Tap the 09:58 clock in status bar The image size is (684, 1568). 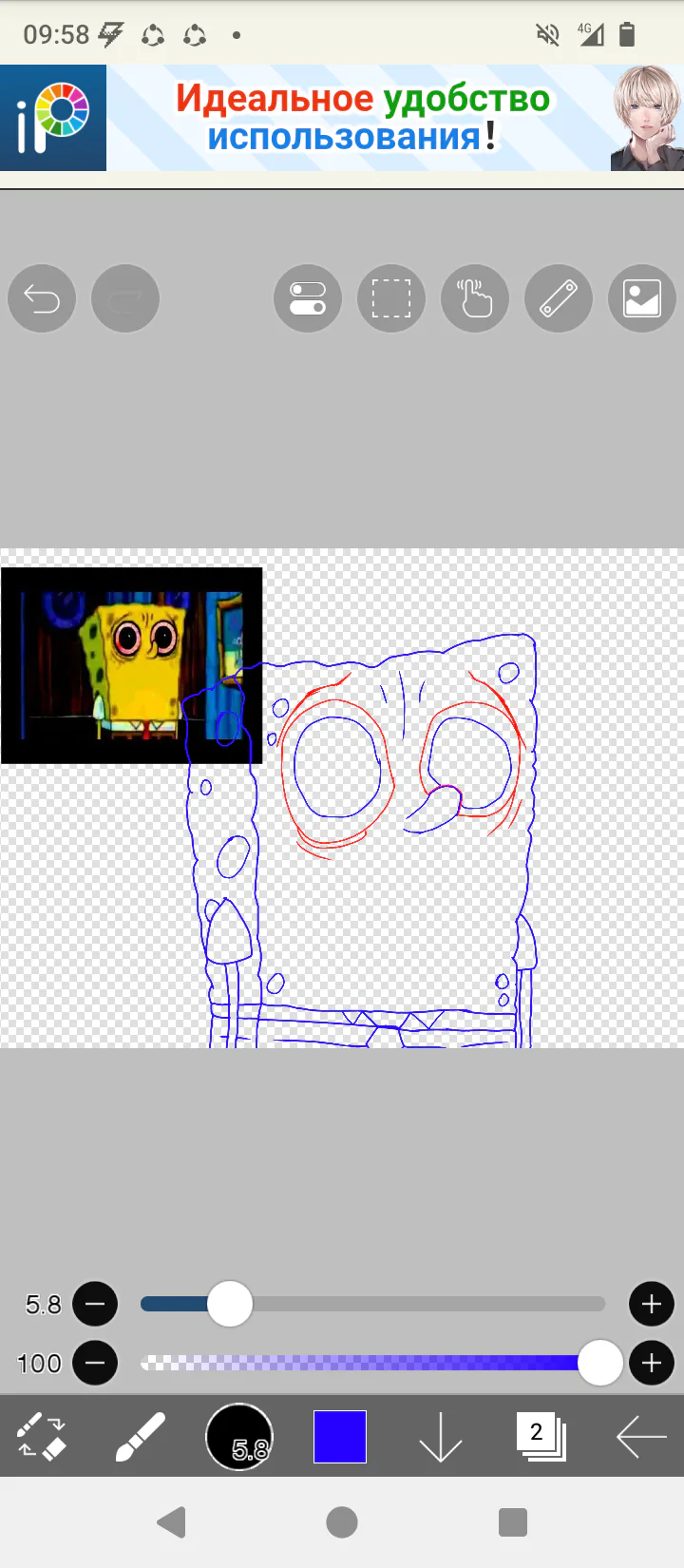coord(56,35)
